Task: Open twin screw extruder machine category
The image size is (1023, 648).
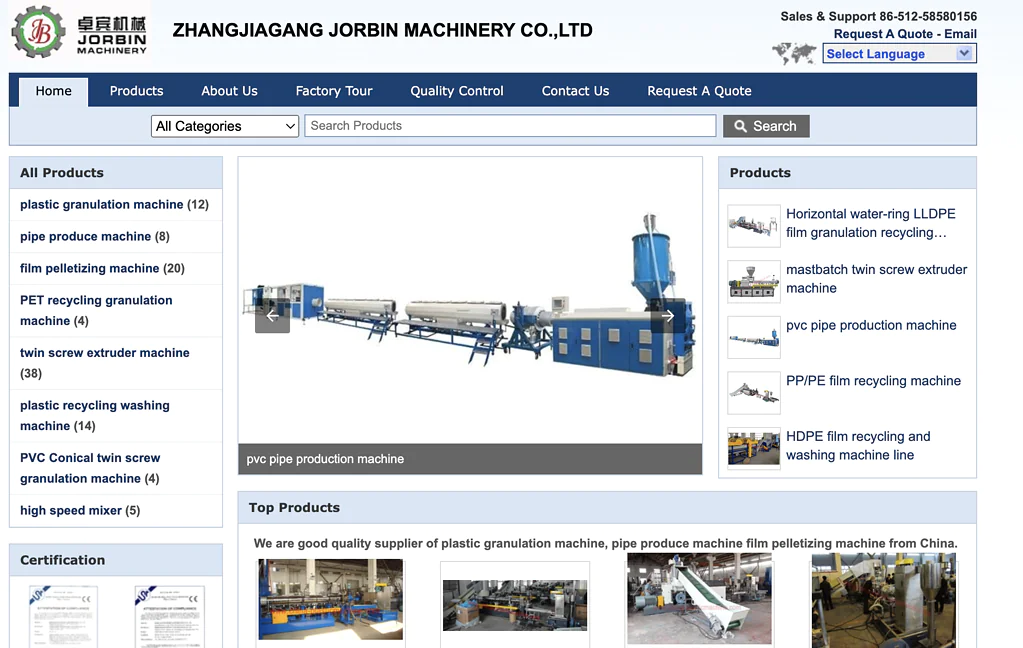Action: coord(105,353)
